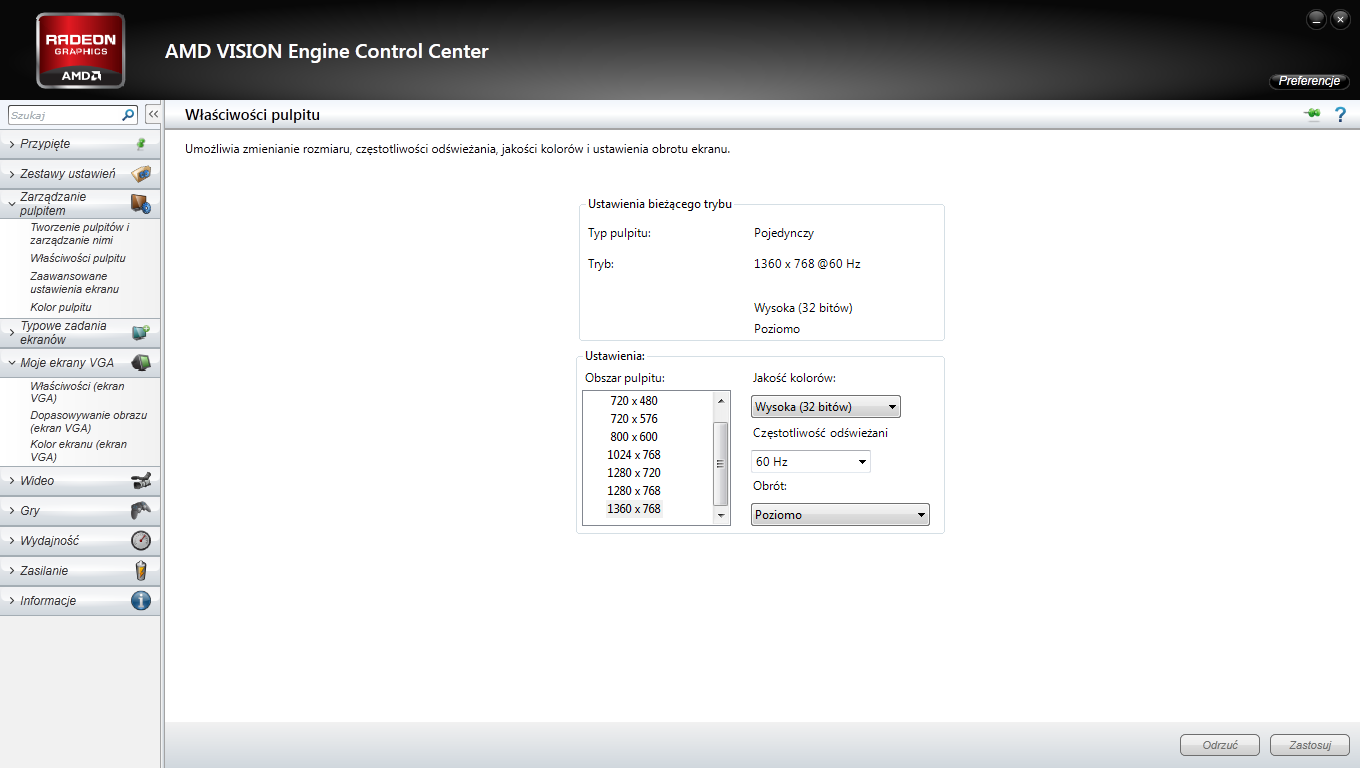This screenshot has width=1360, height=768.
Task: Open the Częstotliwość odświeżania 60 Hz dropdown
Action: 811,461
